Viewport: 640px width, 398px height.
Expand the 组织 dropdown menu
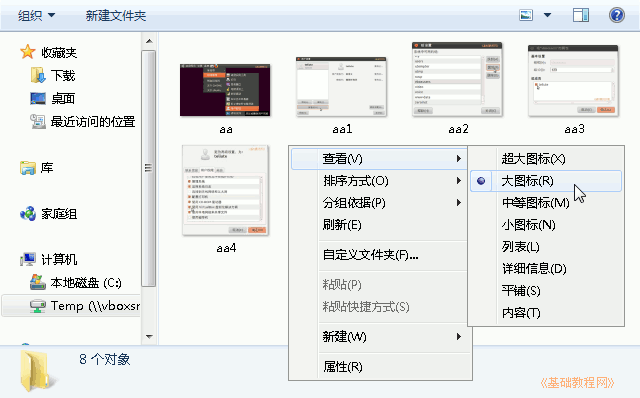(36, 16)
